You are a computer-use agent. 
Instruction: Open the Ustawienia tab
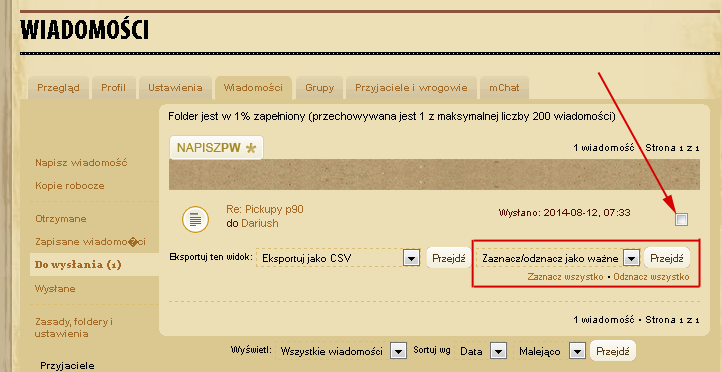(175, 88)
